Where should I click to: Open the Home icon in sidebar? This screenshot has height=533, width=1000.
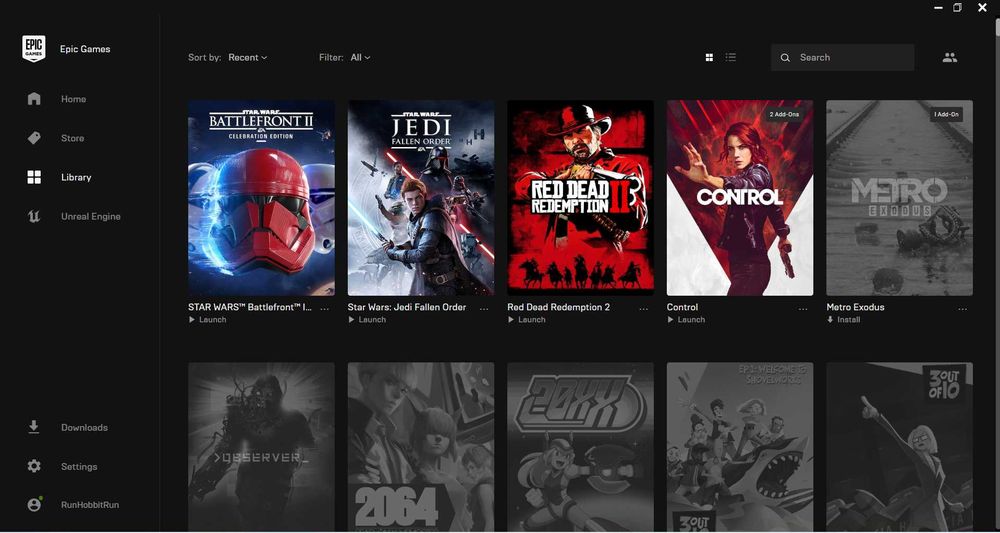[34, 99]
